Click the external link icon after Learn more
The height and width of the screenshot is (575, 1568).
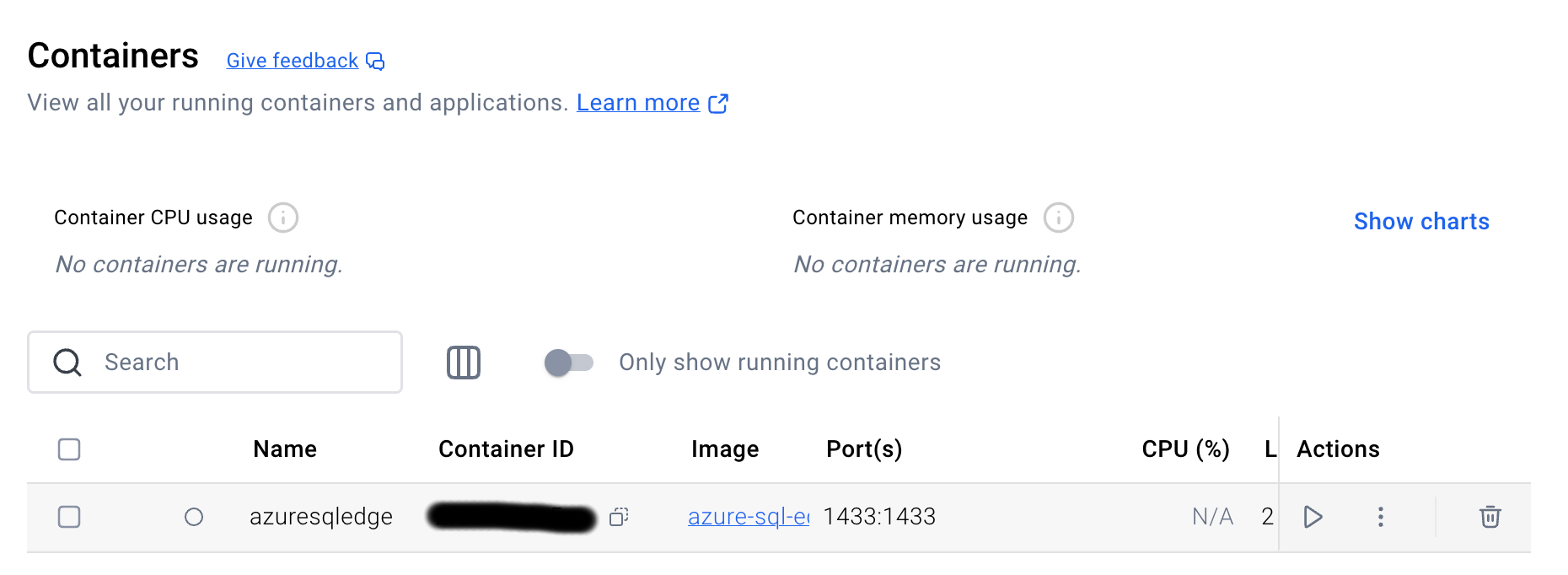pos(718,103)
